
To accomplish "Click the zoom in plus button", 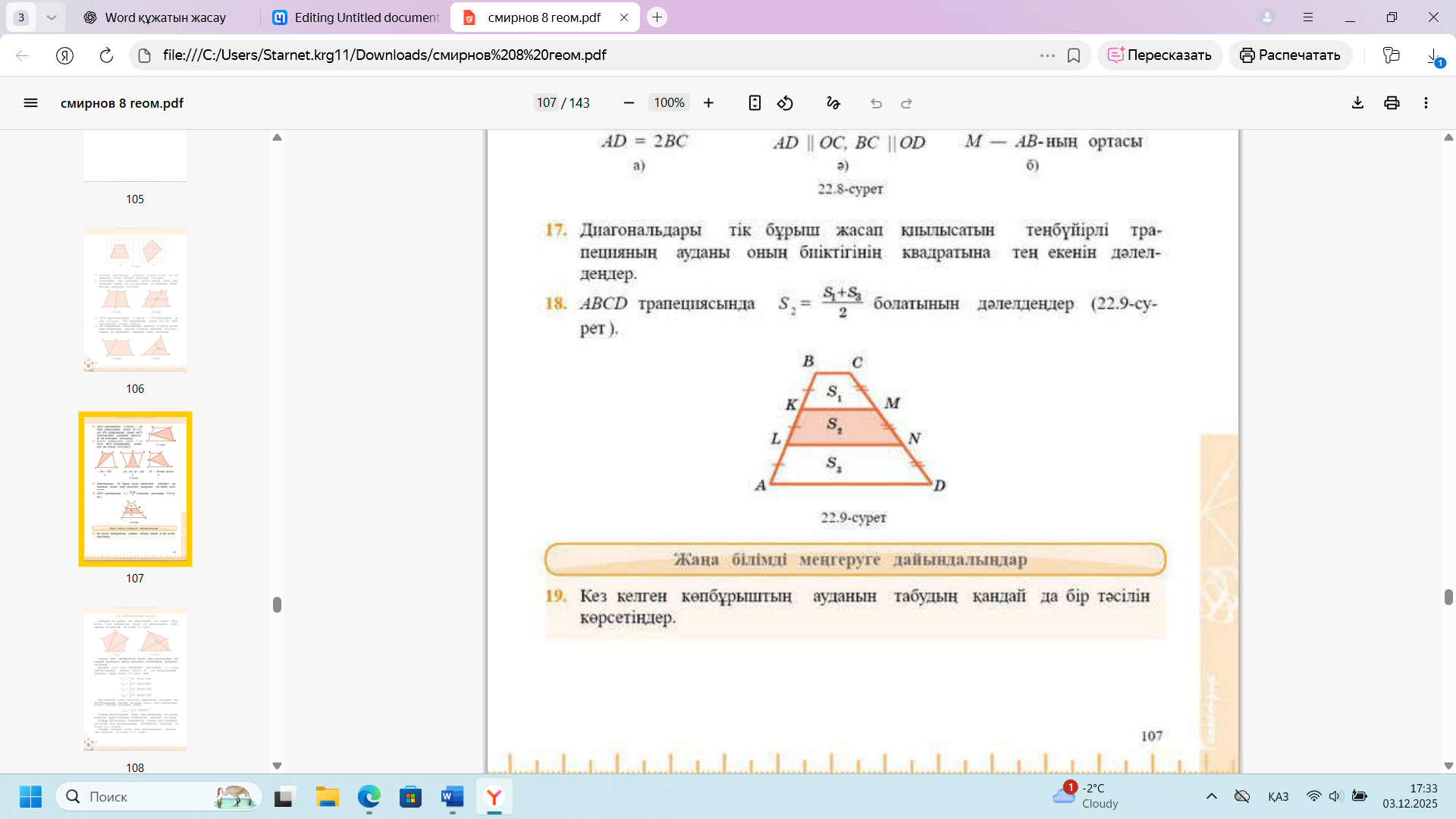I will tap(708, 103).
